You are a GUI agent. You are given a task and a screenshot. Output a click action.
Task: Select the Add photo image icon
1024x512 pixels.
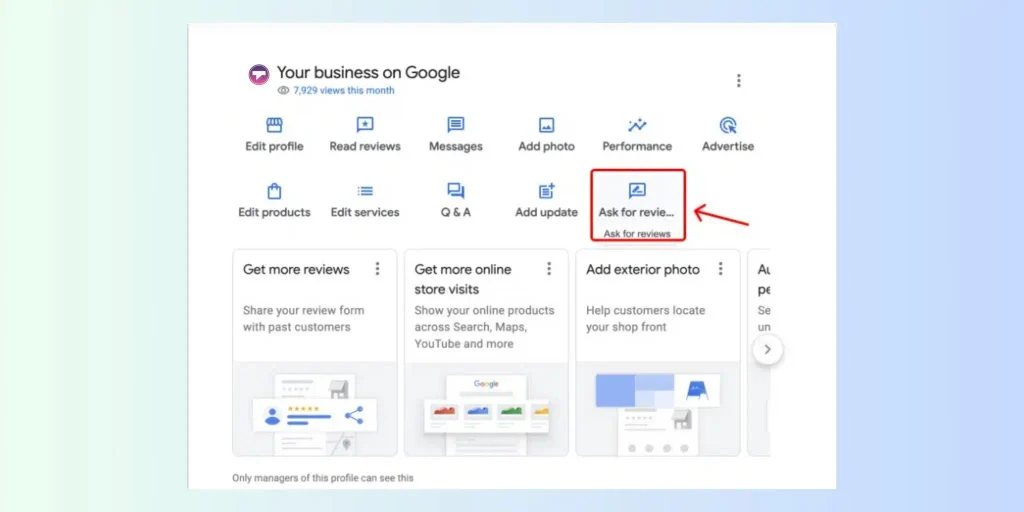547,125
